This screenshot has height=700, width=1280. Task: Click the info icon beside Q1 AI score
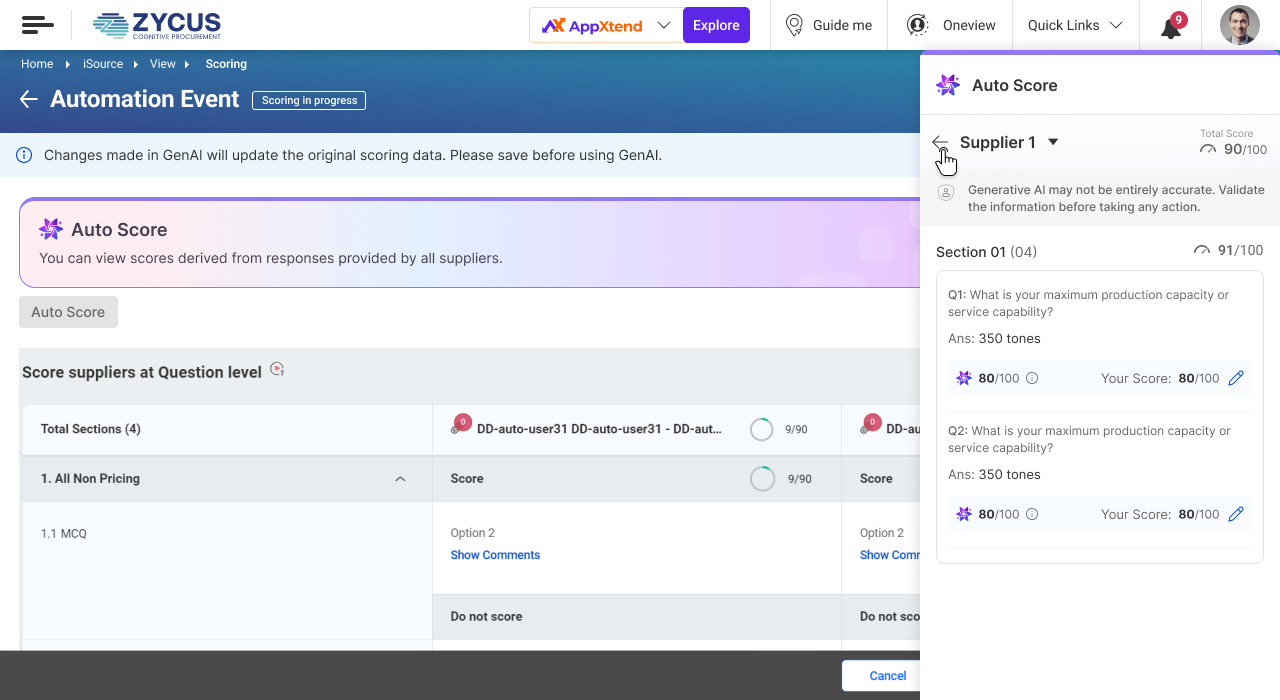pos(1032,378)
